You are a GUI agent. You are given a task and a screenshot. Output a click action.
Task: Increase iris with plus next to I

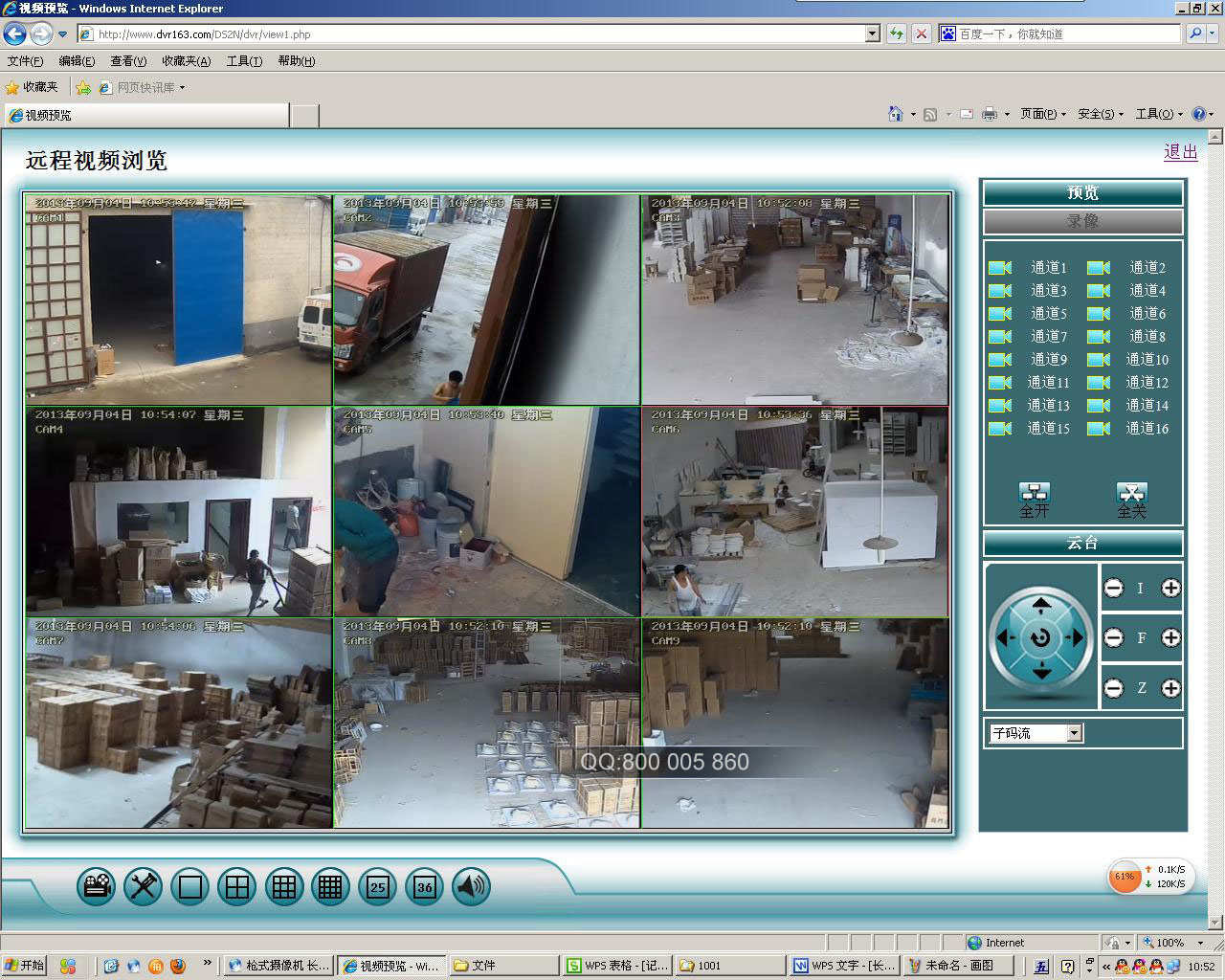tap(1170, 589)
